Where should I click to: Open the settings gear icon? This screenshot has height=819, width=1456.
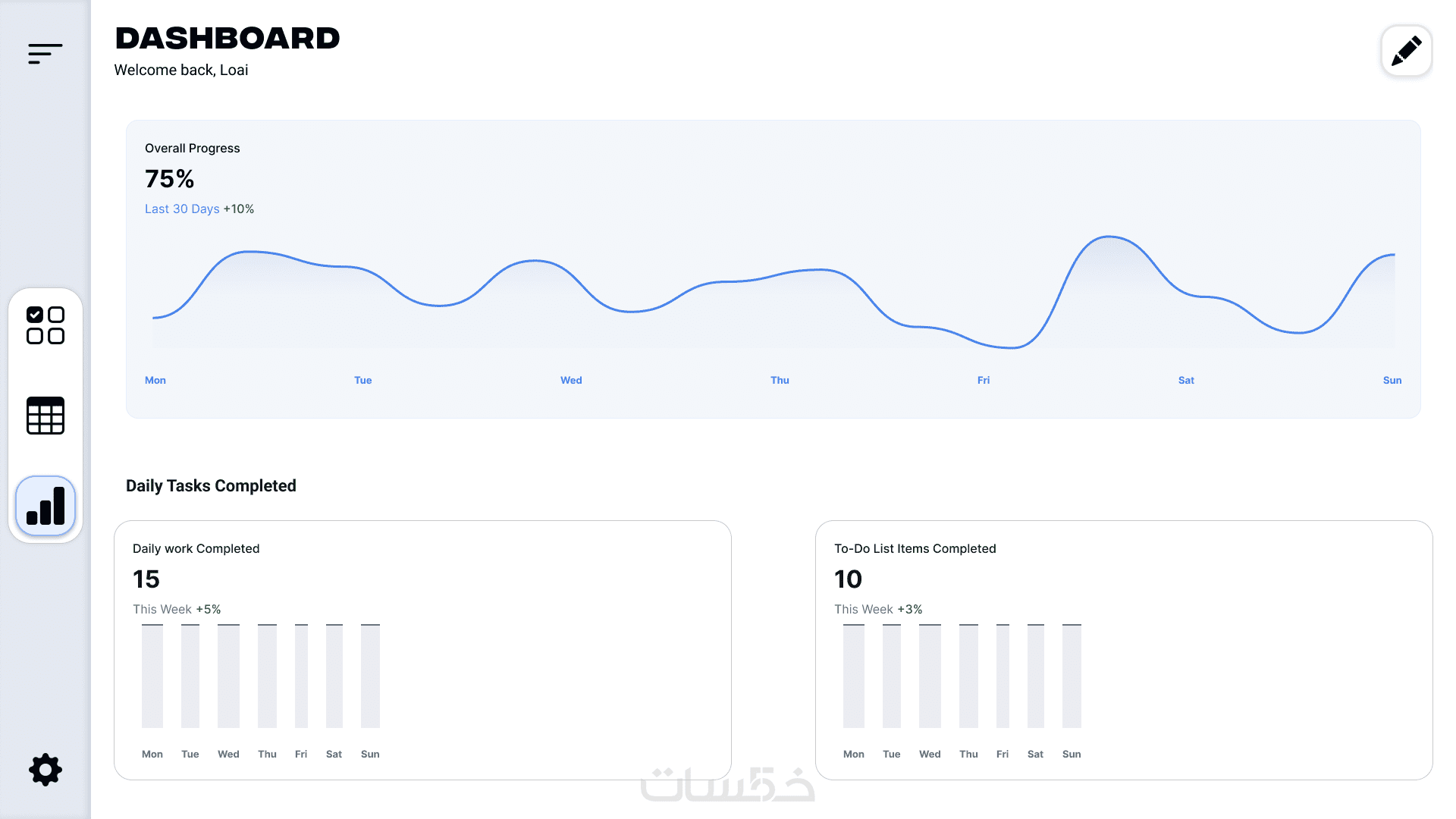click(45, 770)
